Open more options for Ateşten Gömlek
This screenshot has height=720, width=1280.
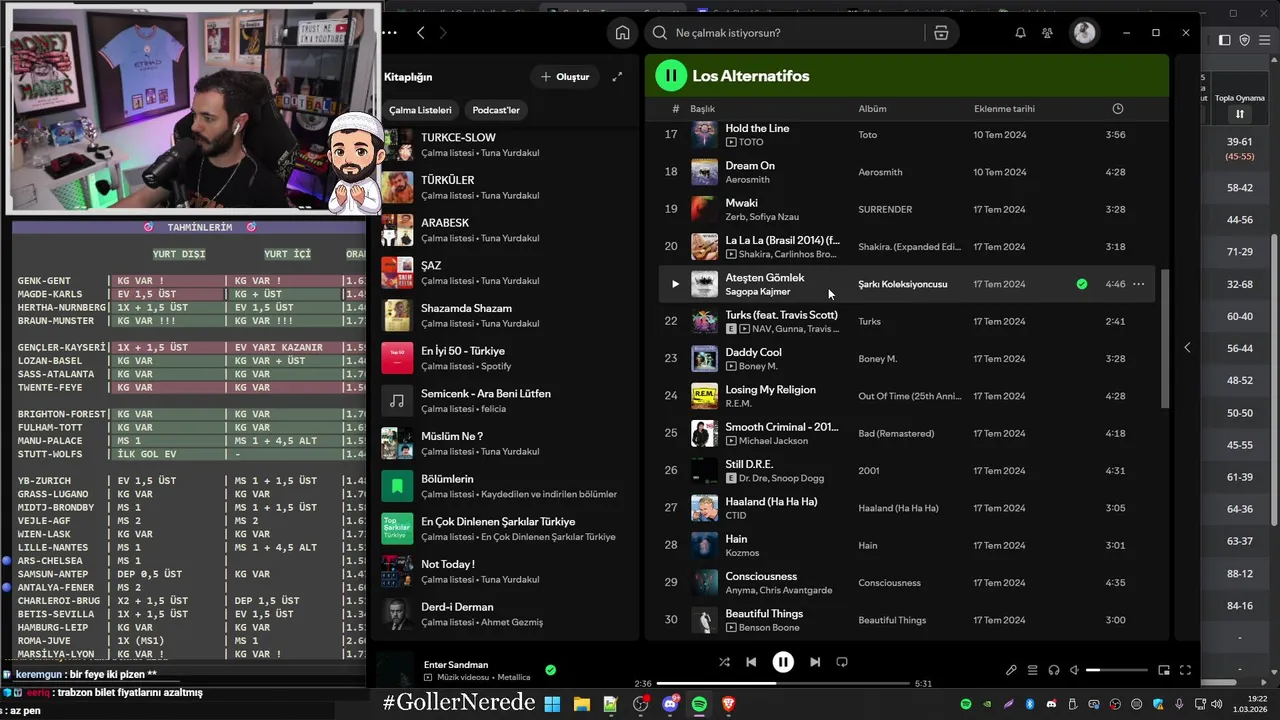click(1138, 284)
